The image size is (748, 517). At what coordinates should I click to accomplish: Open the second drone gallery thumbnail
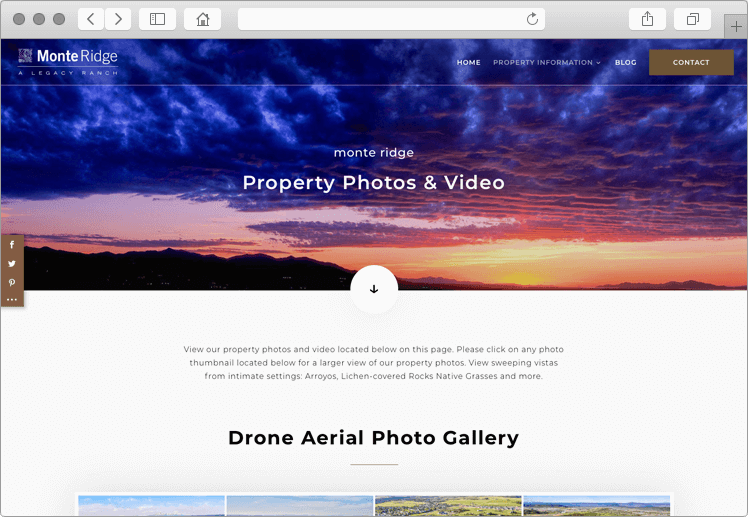[300, 506]
